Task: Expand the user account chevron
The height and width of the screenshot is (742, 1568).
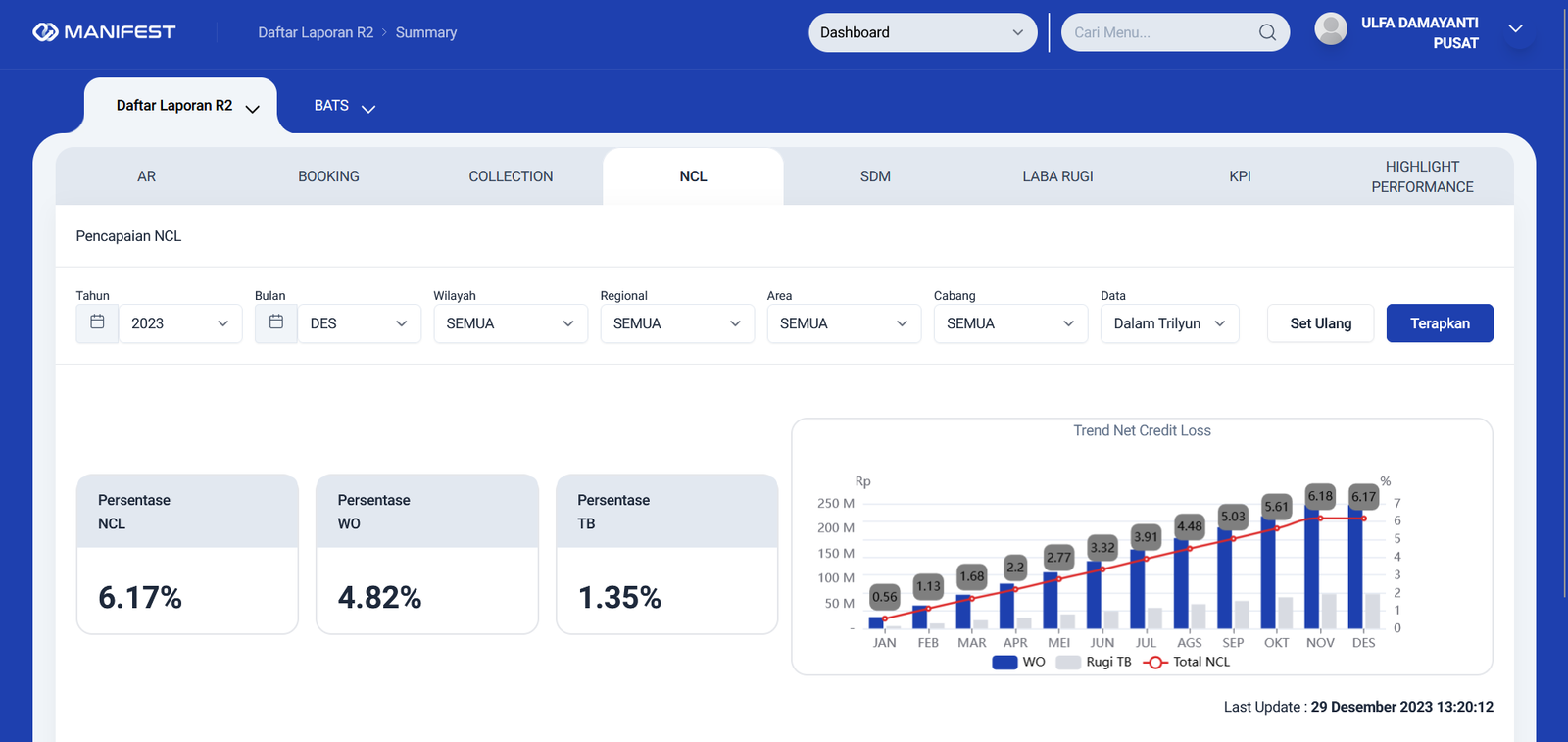Action: (1515, 29)
